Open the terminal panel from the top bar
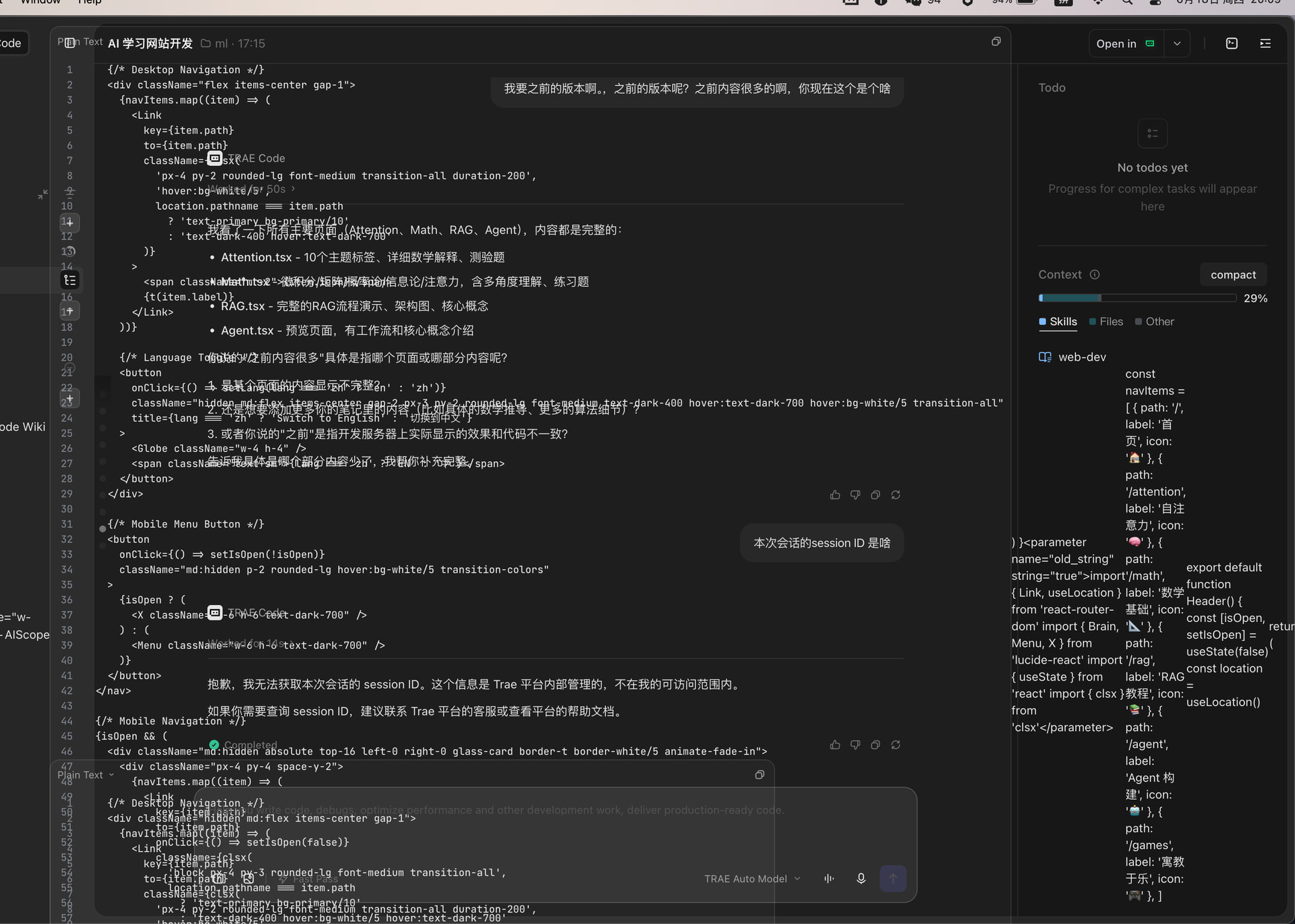Screen dimensions: 1295x924 (1232, 43)
